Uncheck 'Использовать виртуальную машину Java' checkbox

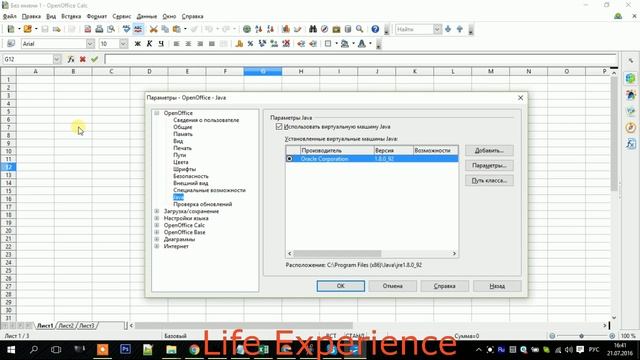[279, 127]
